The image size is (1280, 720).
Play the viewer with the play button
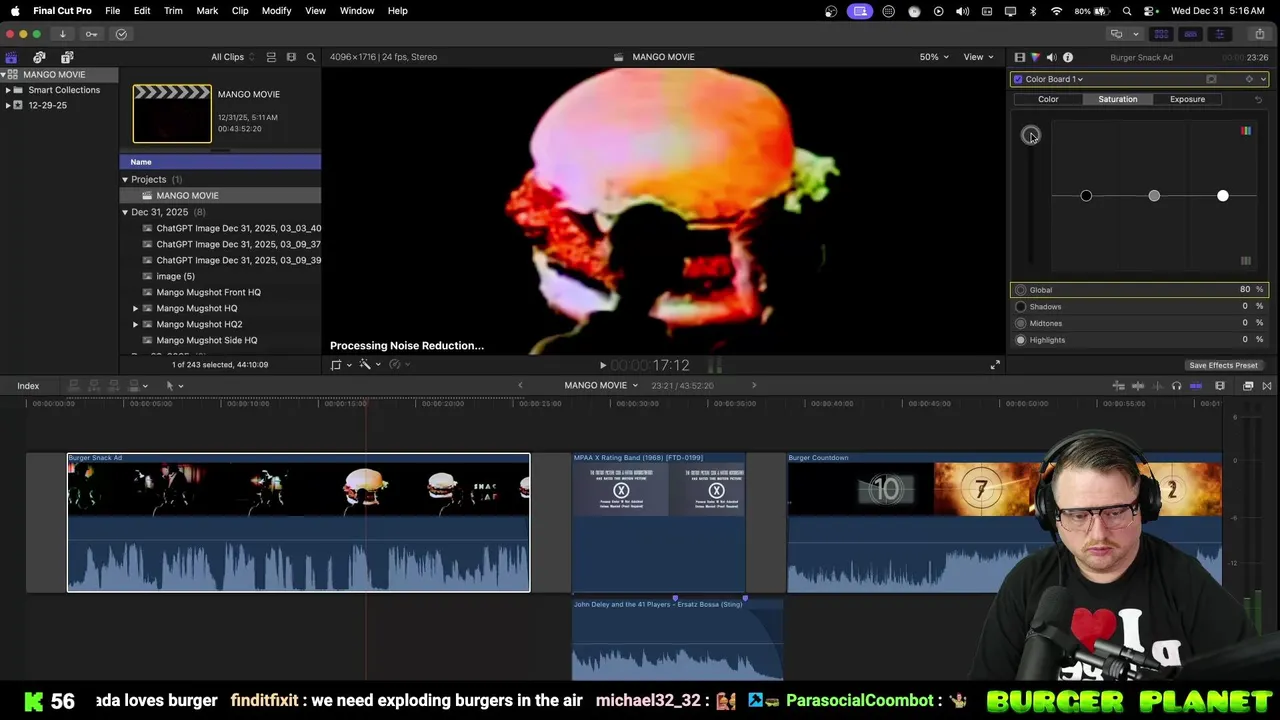602,366
